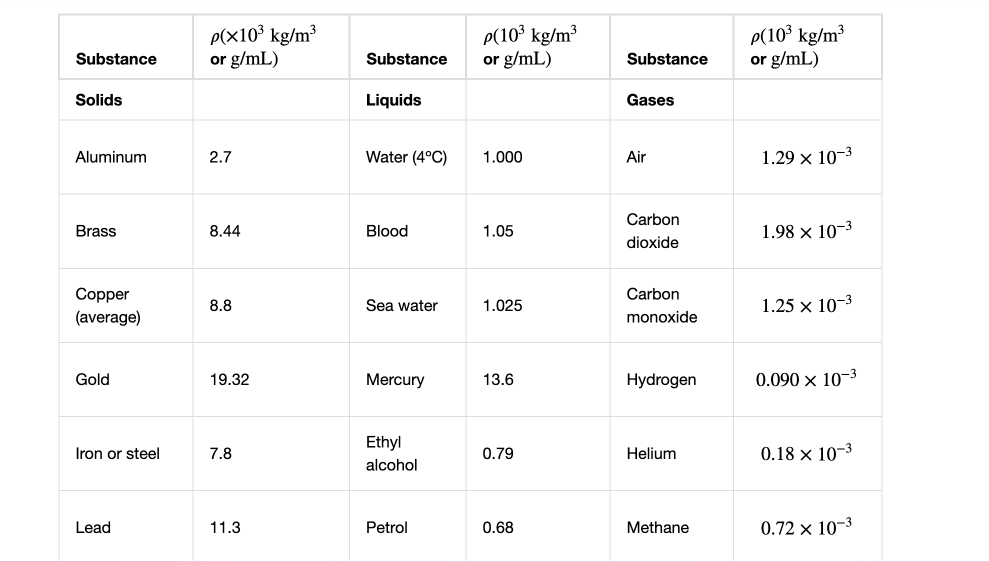Select Petrol density value 0.68
The width and height of the screenshot is (989, 562).
point(498,527)
